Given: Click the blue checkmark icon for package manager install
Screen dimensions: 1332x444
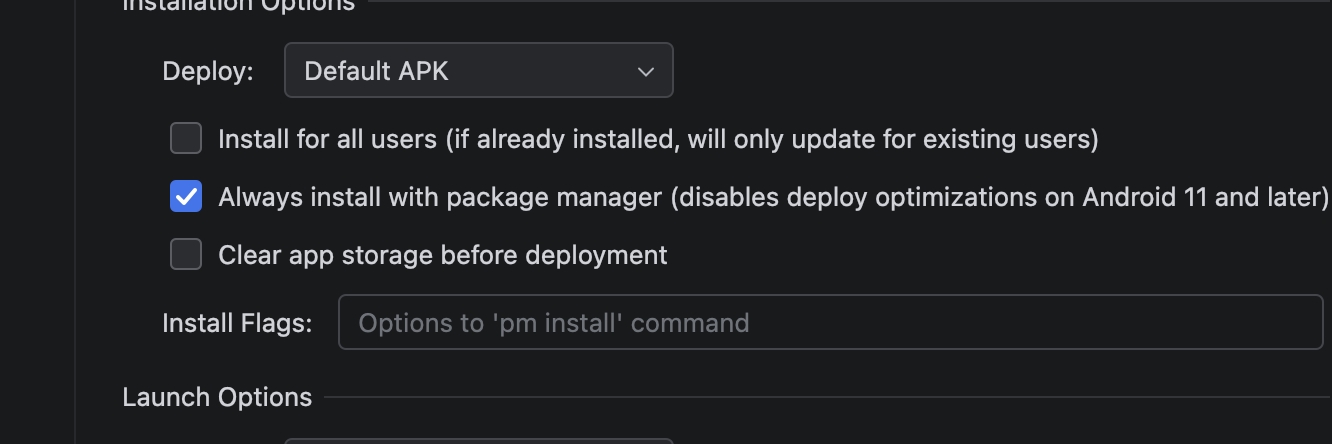Looking at the screenshot, I should pos(186,196).
